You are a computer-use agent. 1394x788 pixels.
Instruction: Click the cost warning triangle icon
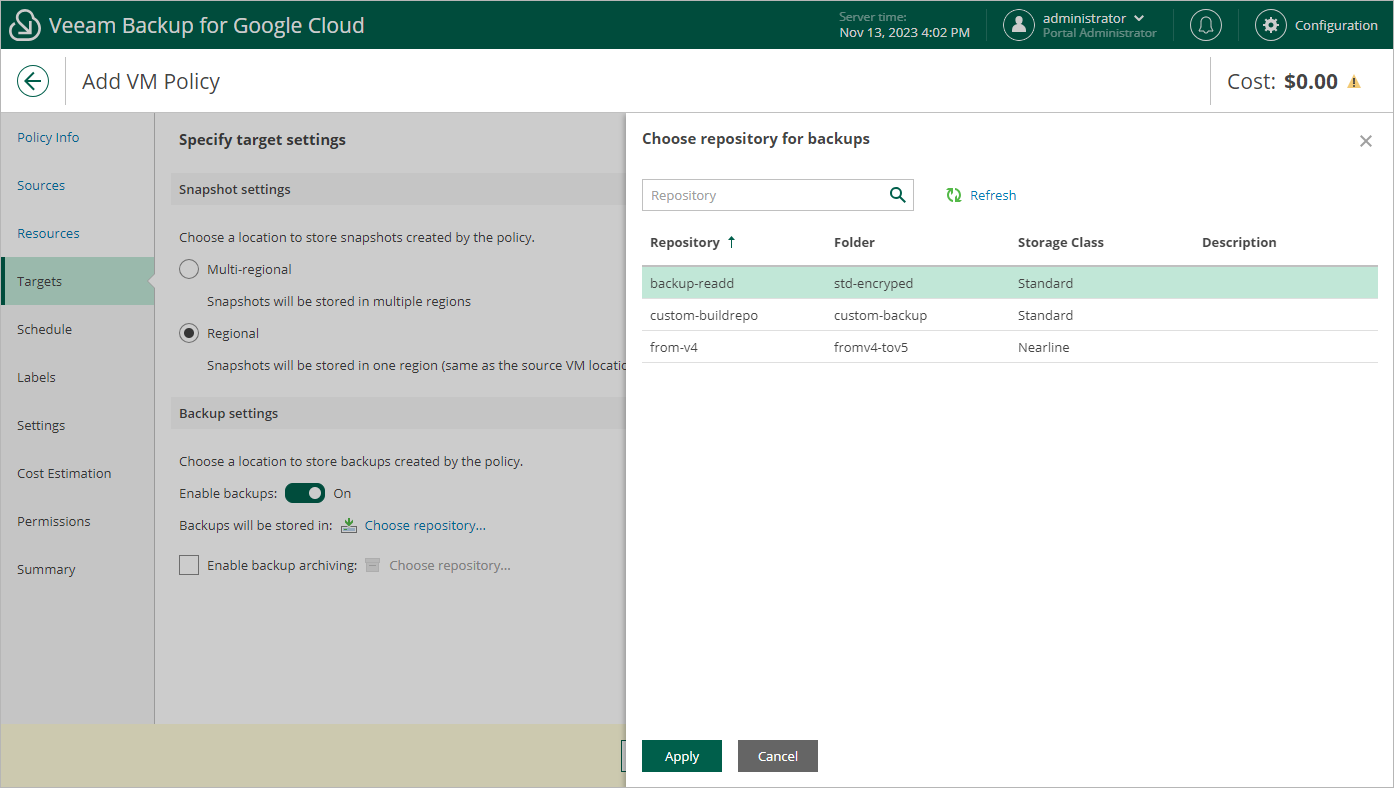pyautogui.click(x=1354, y=82)
